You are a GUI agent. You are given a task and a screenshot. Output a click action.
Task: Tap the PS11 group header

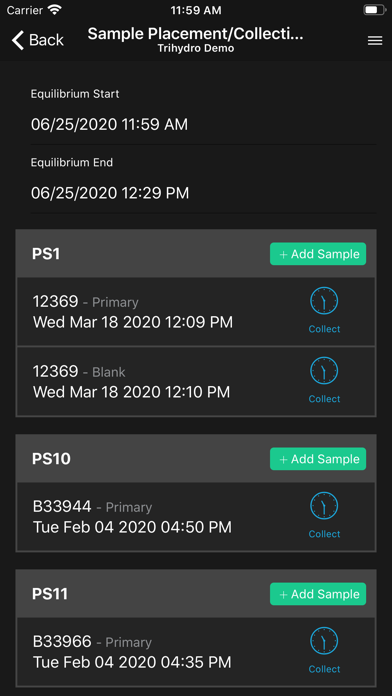[x=196, y=594]
